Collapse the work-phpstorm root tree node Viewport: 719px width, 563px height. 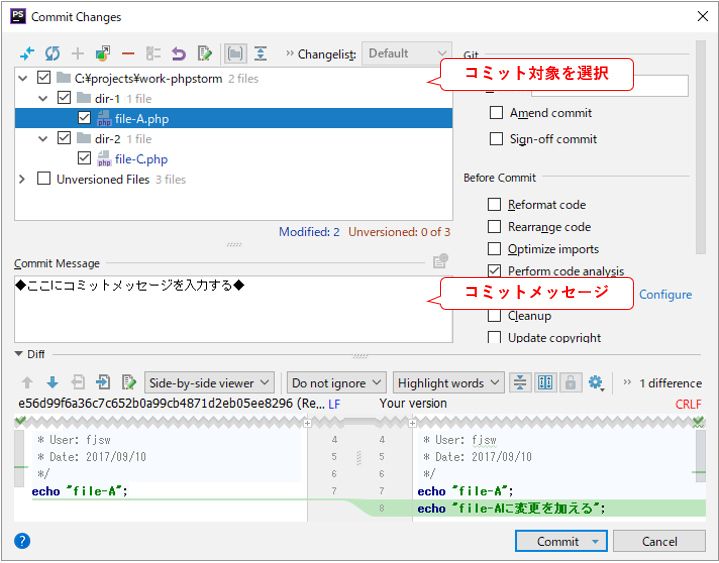click(x=22, y=78)
